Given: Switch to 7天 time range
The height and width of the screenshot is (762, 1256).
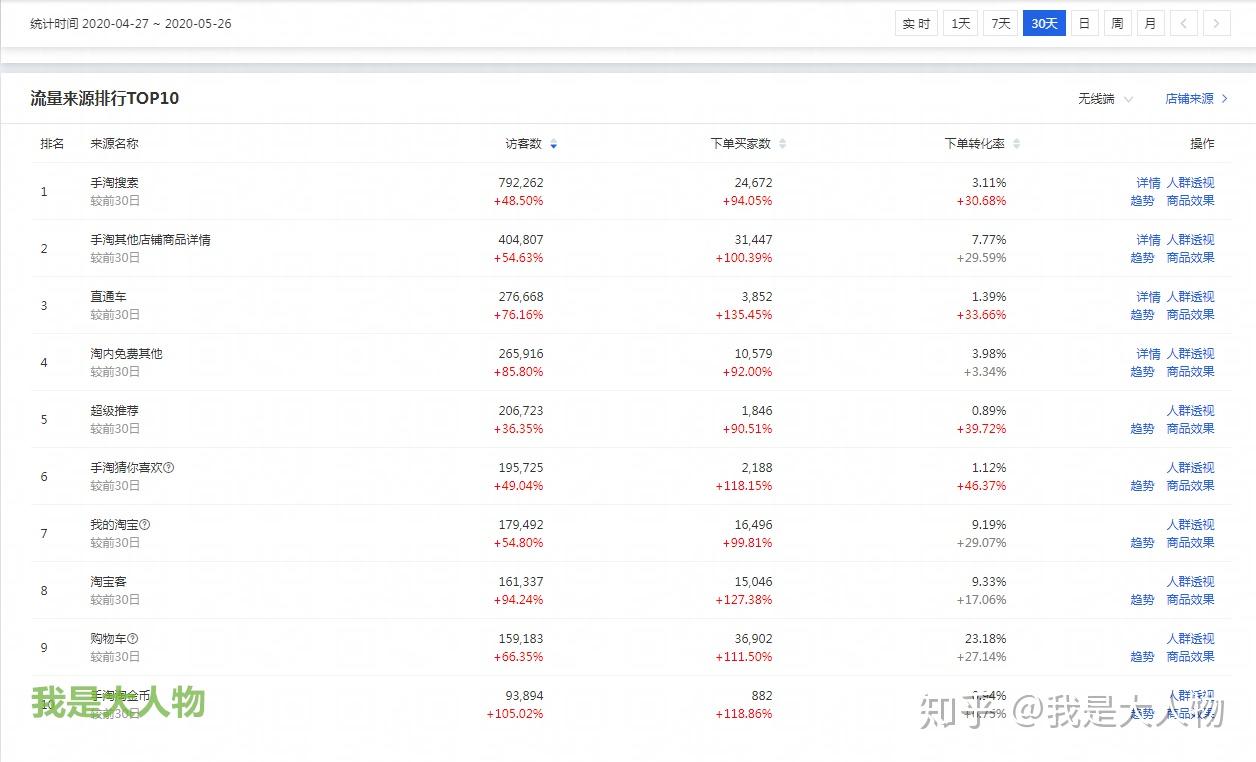Looking at the screenshot, I should [x=1000, y=23].
